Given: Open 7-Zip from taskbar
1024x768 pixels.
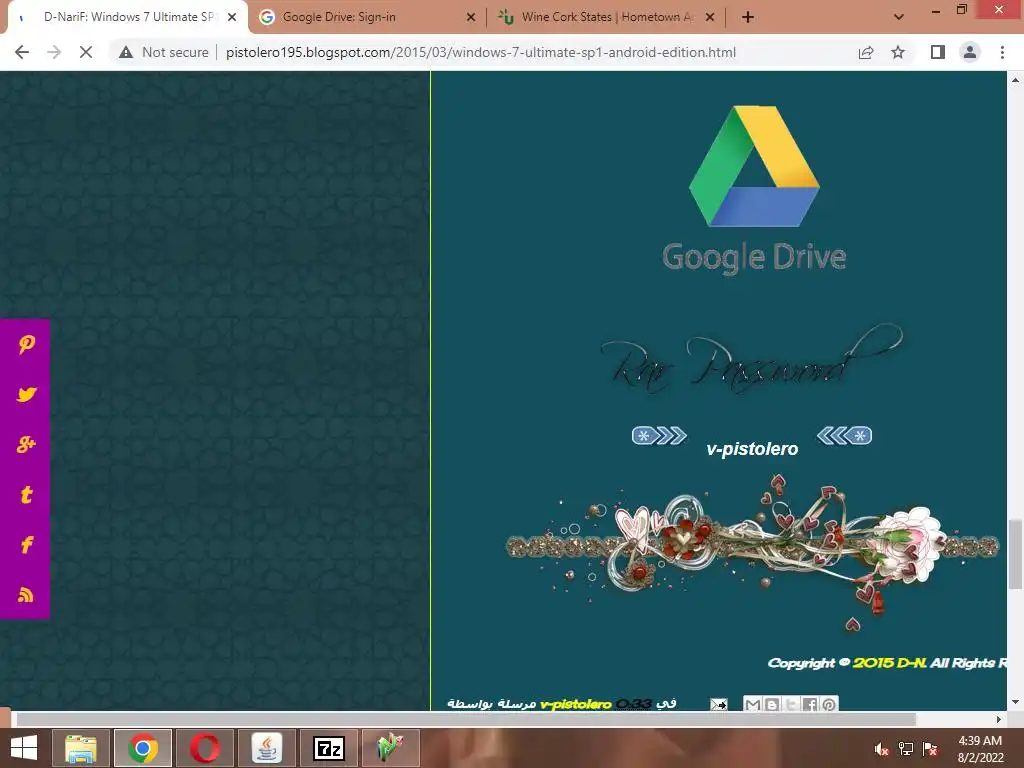Looking at the screenshot, I should tap(328, 748).
